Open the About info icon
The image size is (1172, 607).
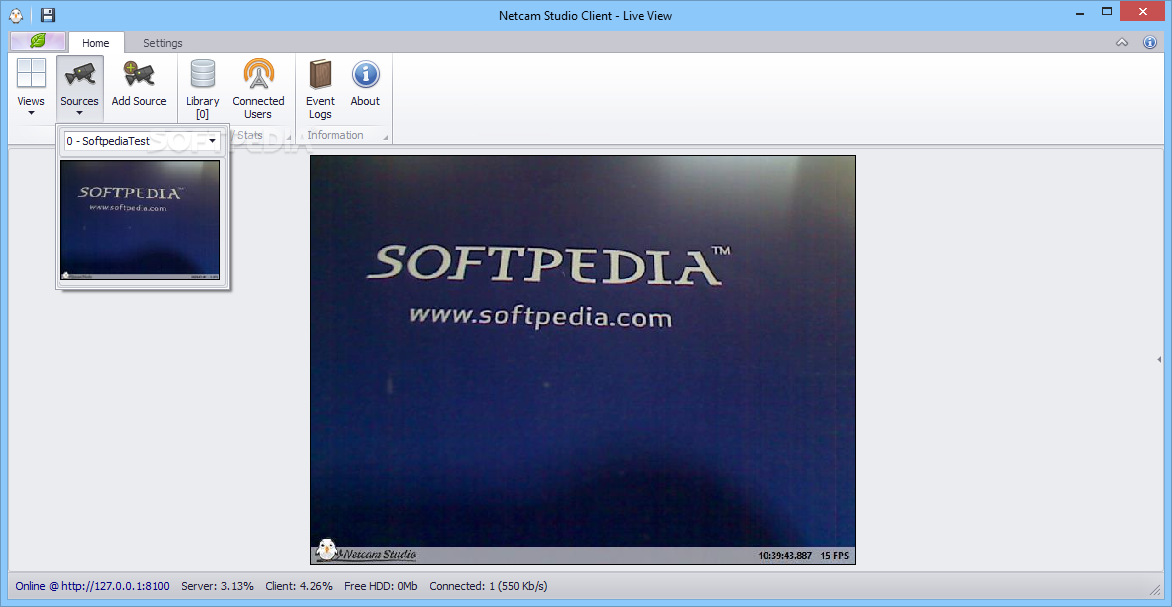(x=366, y=73)
